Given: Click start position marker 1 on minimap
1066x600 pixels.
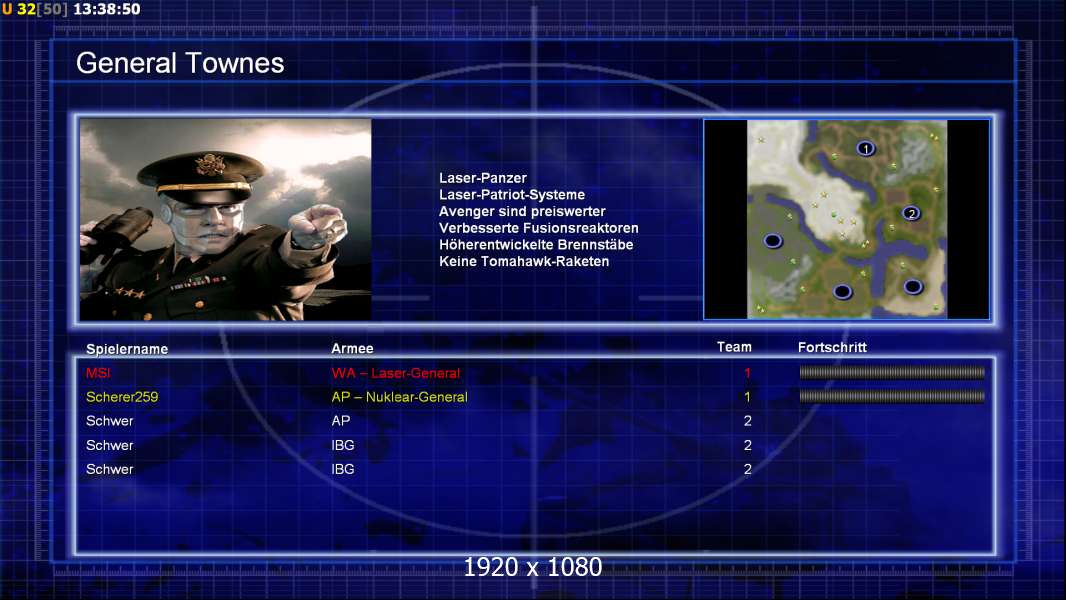Looking at the screenshot, I should (865, 148).
